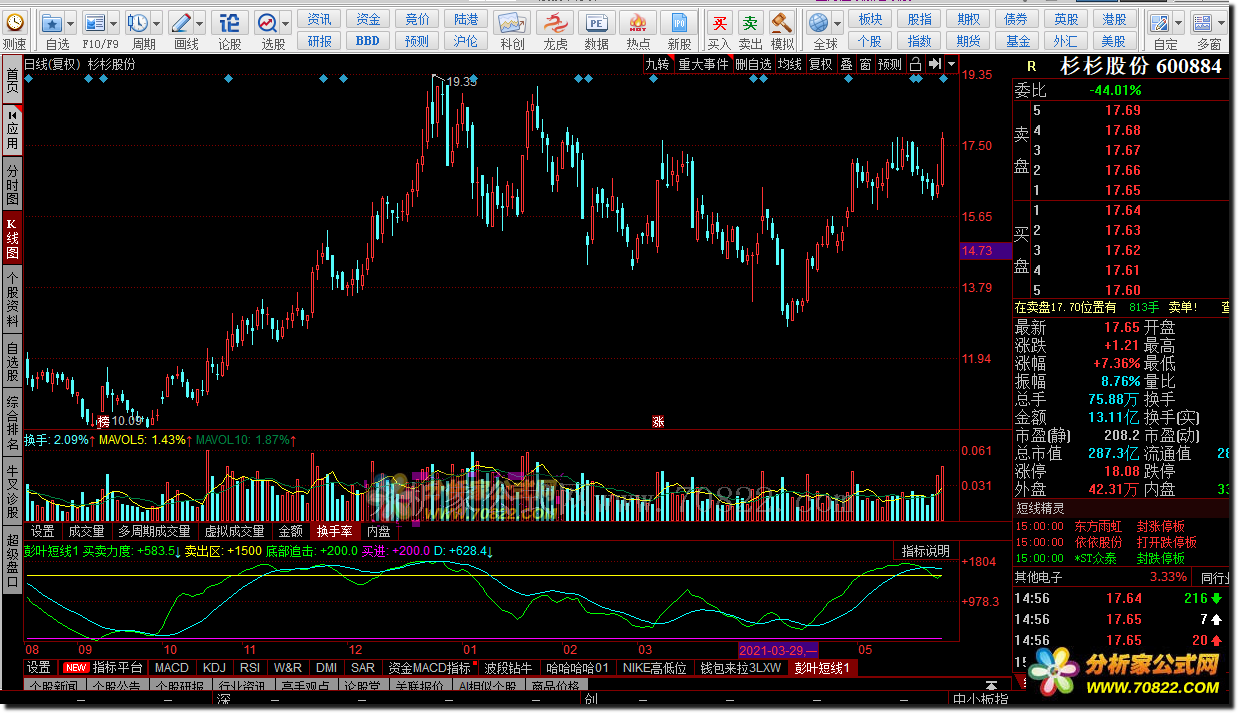
Task: Click the NEW 指标平台 badge
Action: pos(75,667)
